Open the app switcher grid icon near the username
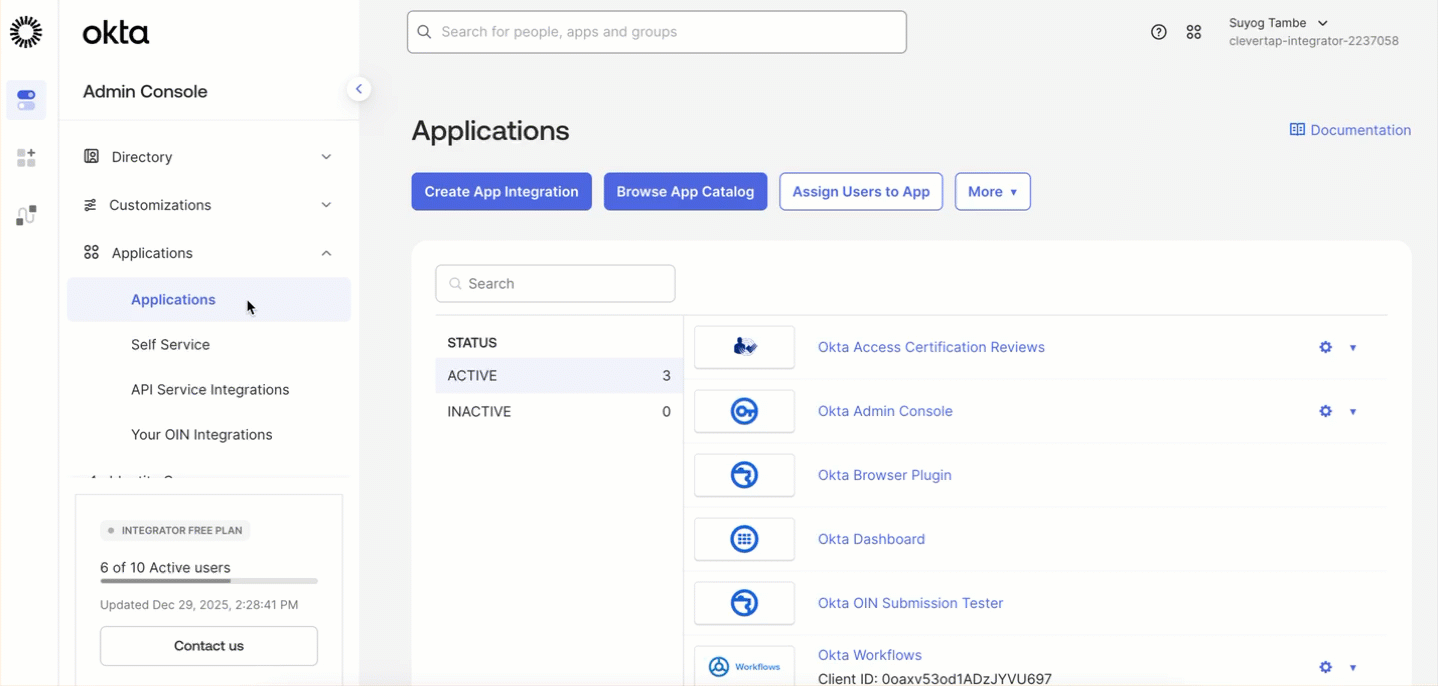Viewport: 1438px width, 686px height. point(1194,31)
